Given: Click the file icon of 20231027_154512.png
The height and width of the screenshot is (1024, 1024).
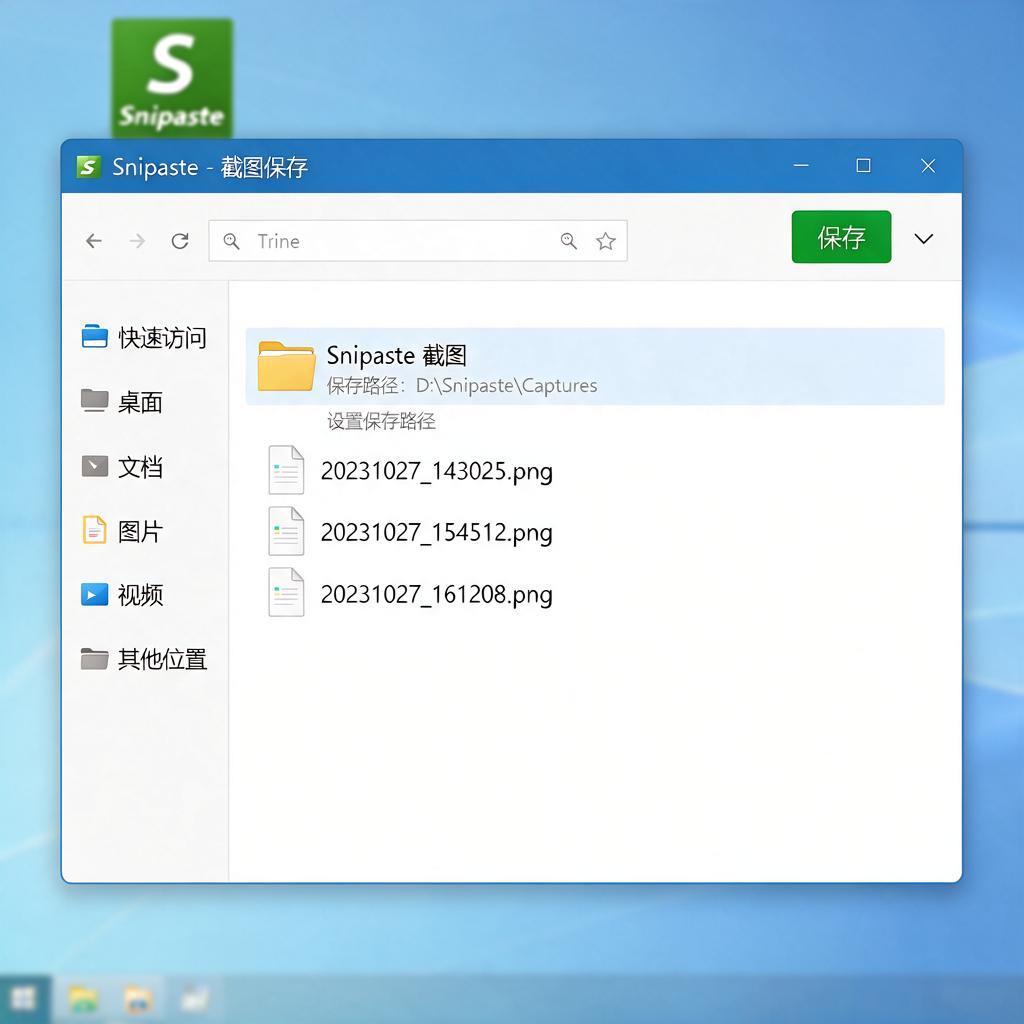Looking at the screenshot, I should point(286,531).
